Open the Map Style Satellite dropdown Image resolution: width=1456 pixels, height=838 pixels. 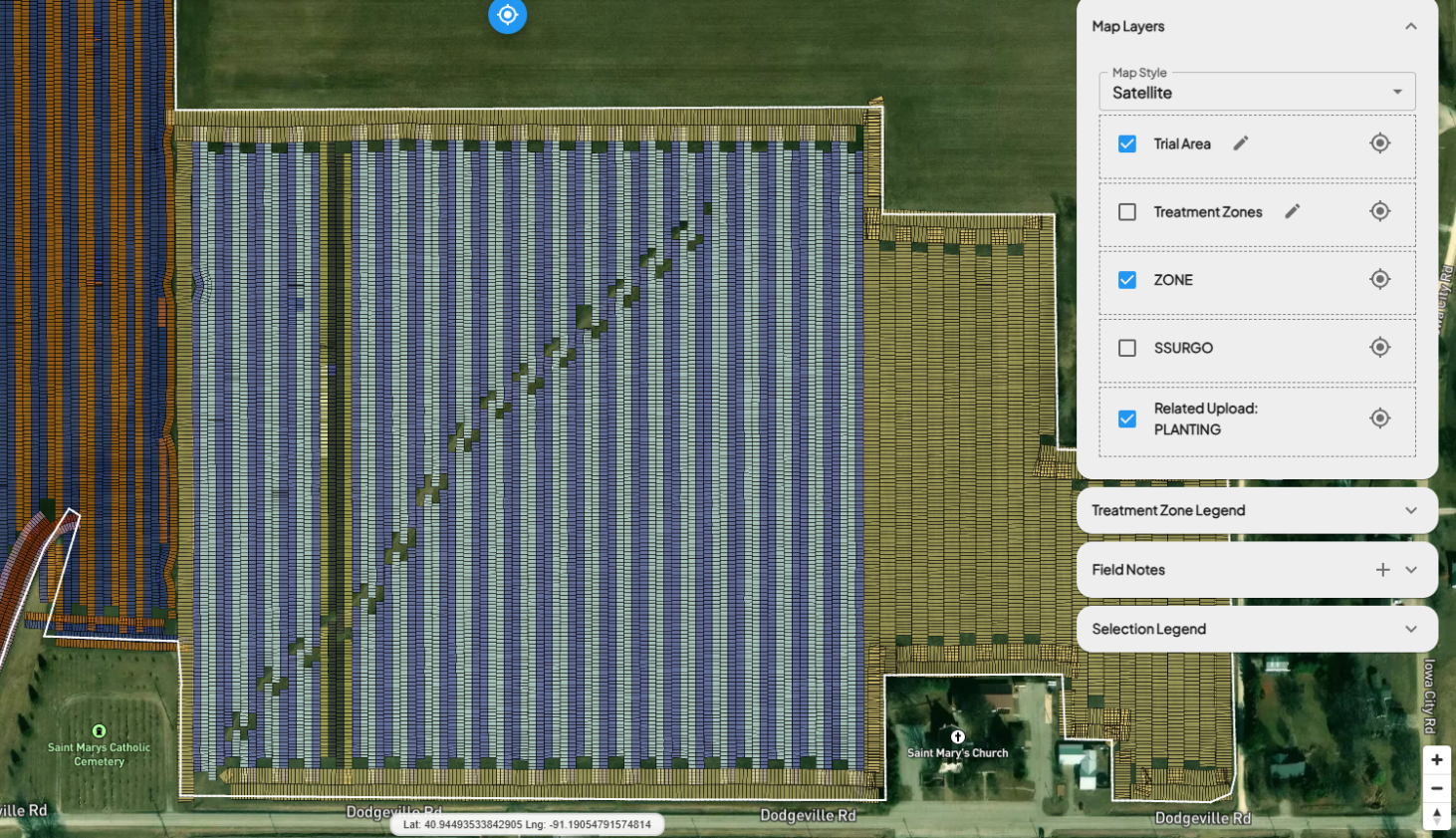[x=1257, y=92]
